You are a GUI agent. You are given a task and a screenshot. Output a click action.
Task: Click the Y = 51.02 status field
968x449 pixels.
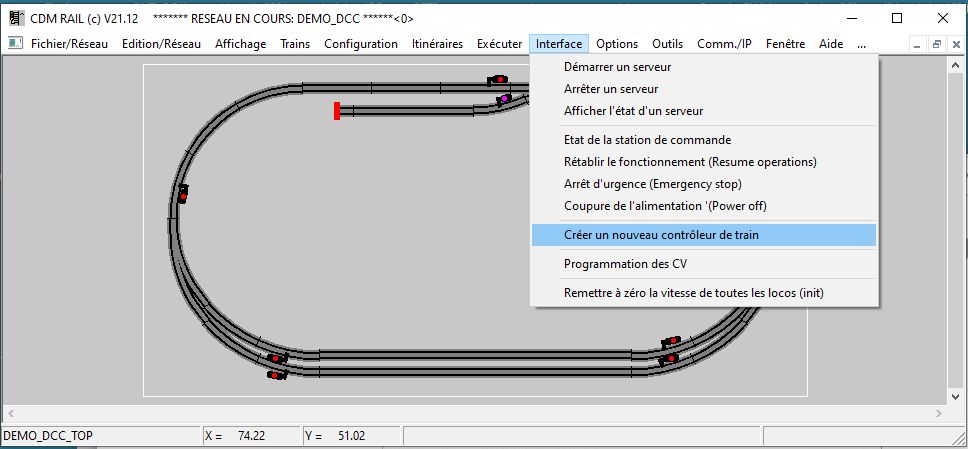tap(351, 435)
